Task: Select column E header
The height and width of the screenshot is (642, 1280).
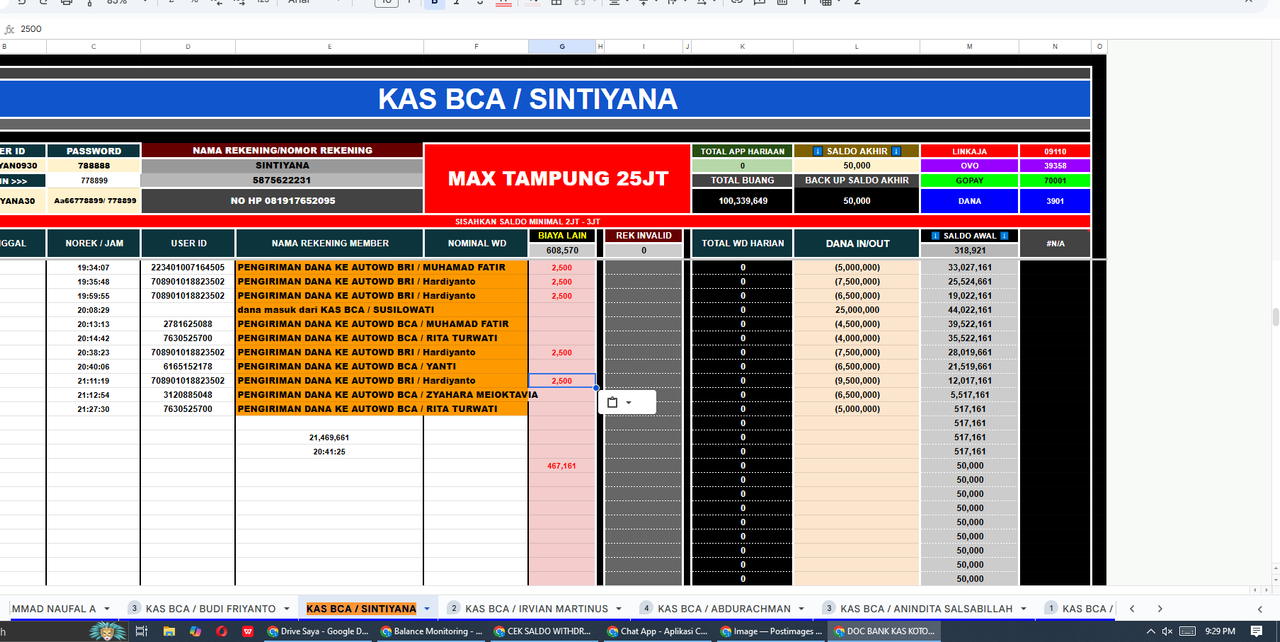Action: [329, 46]
